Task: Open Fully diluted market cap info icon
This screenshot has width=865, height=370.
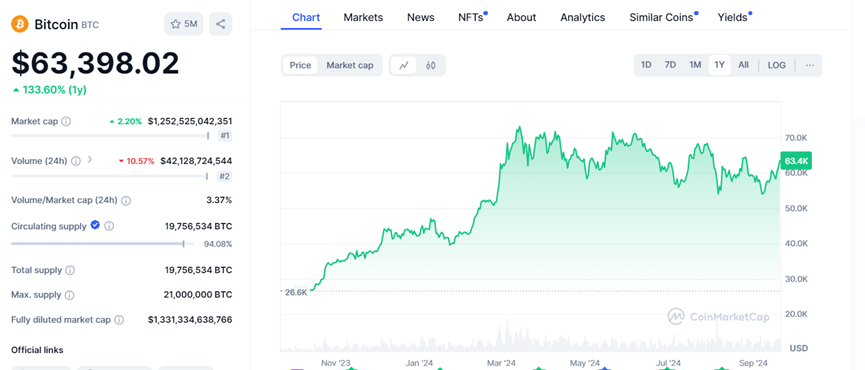Action: [119, 320]
